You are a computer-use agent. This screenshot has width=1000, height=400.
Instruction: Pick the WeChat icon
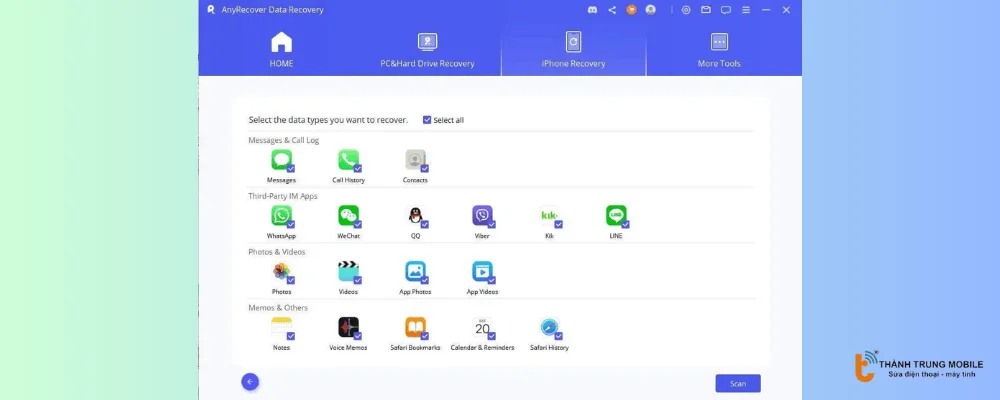click(348, 215)
